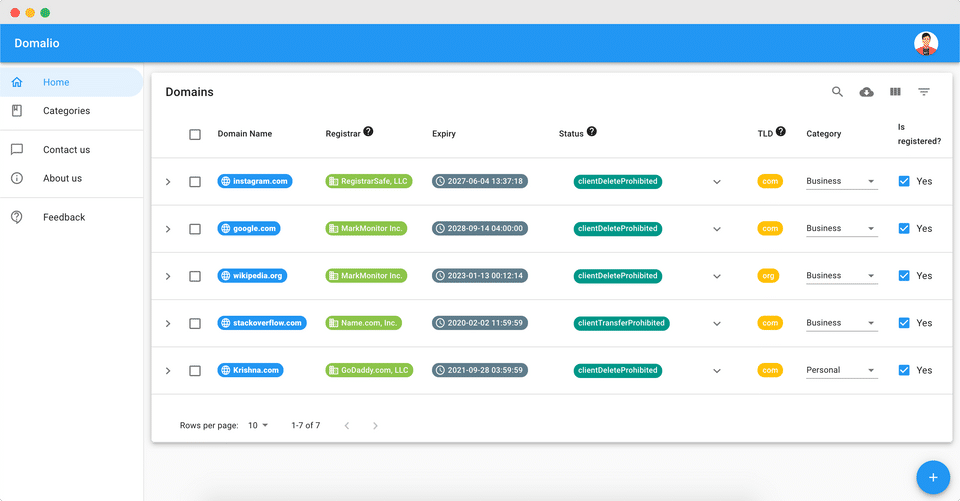This screenshot has height=501, width=960.
Task: Click the Contact us chat icon
Action: pos(17,149)
